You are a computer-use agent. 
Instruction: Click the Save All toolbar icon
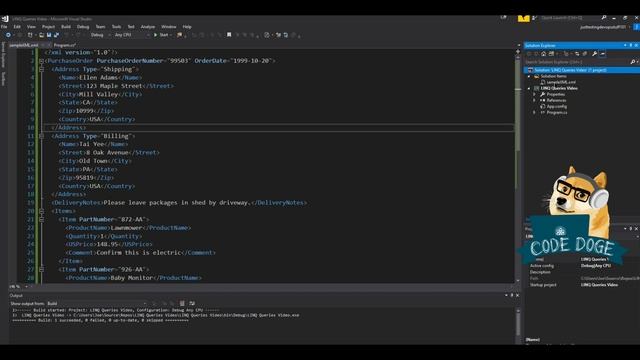tap(56, 35)
